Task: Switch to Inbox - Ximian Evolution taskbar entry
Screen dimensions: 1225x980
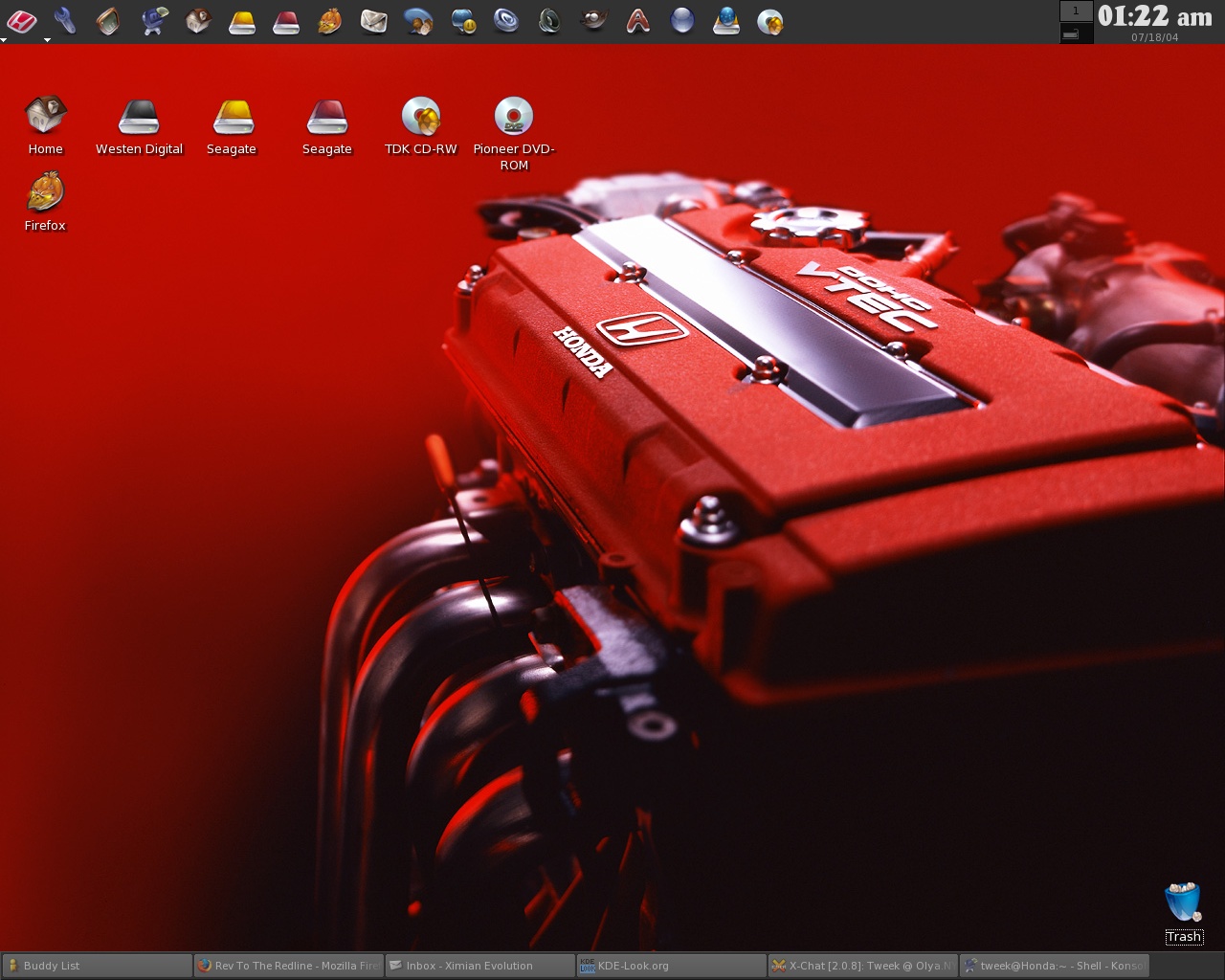Action: (479, 966)
